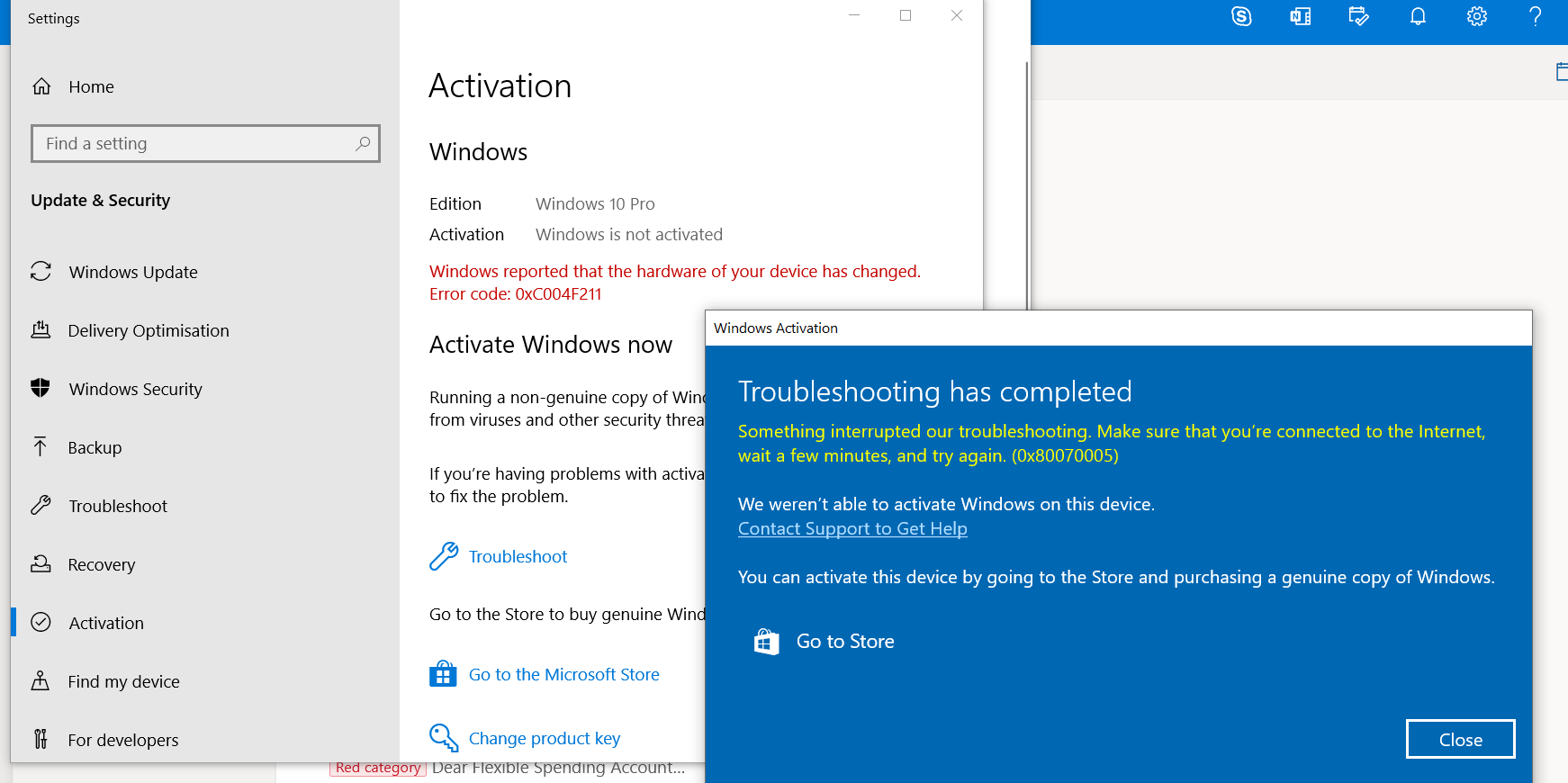
Task: Click 'Windows 10 Pro' edition value
Action: [x=595, y=203]
